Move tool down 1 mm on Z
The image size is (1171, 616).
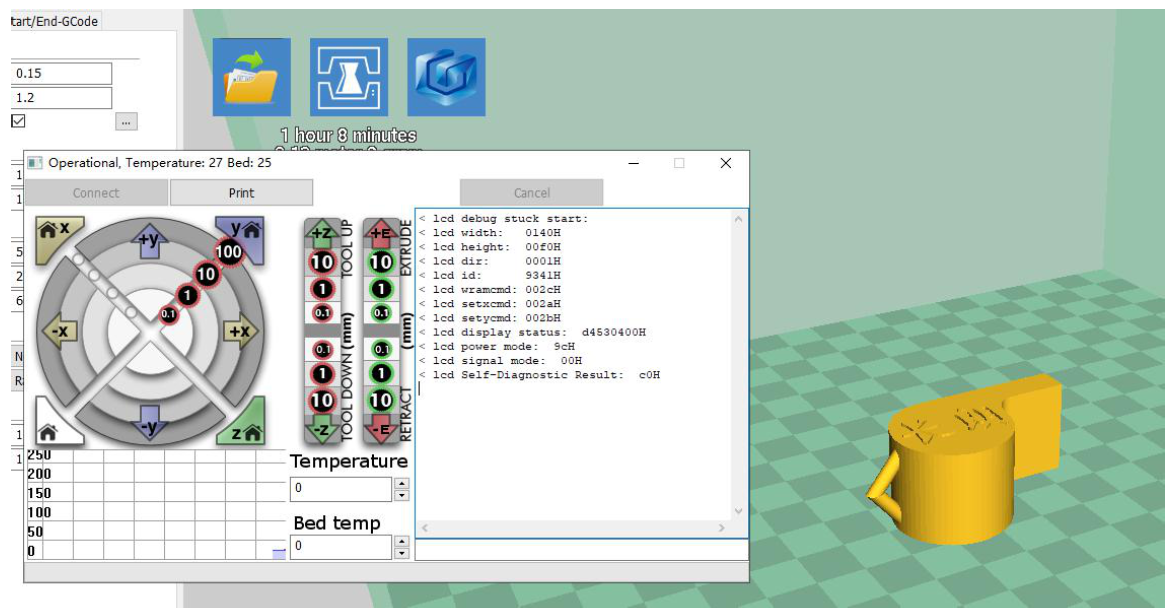(322, 373)
